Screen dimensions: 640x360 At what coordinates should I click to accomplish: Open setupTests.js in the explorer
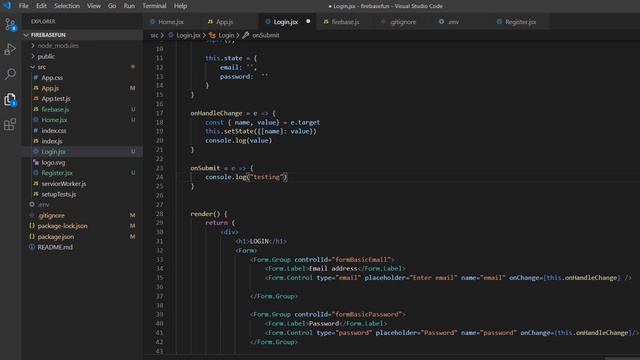tap(82, 194)
